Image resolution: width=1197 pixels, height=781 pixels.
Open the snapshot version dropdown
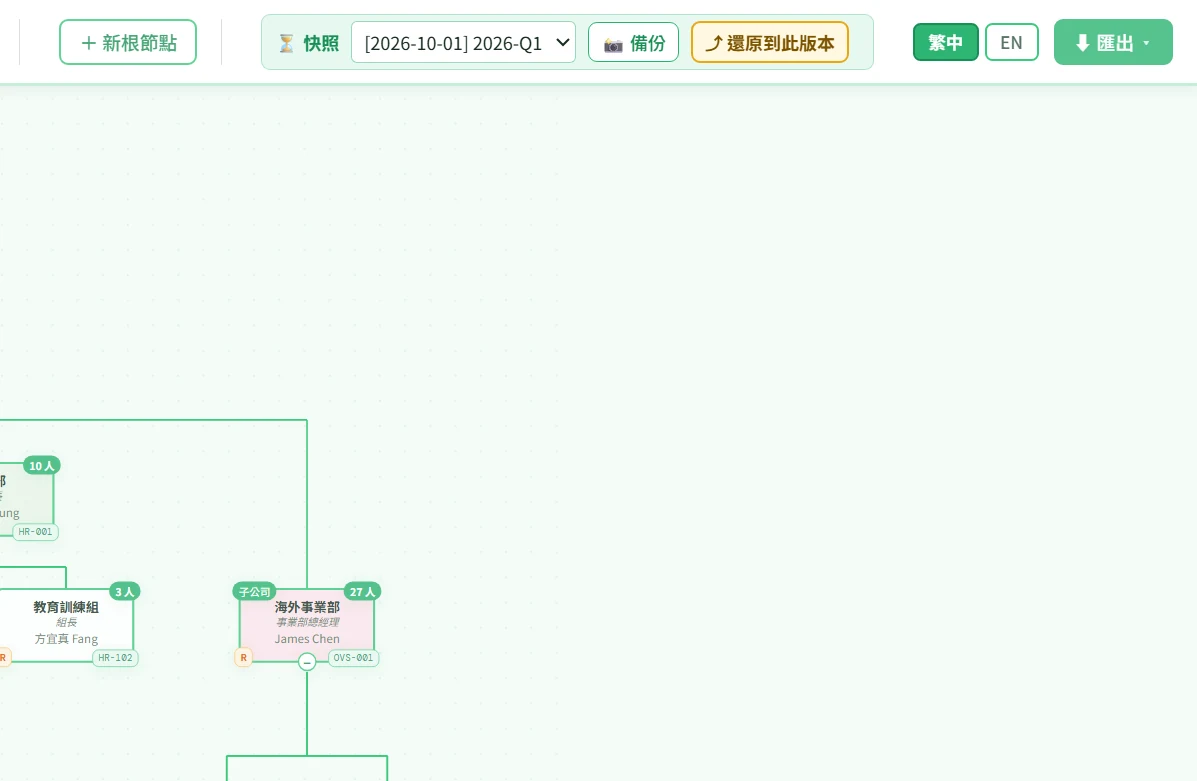[x=463, y=43]
